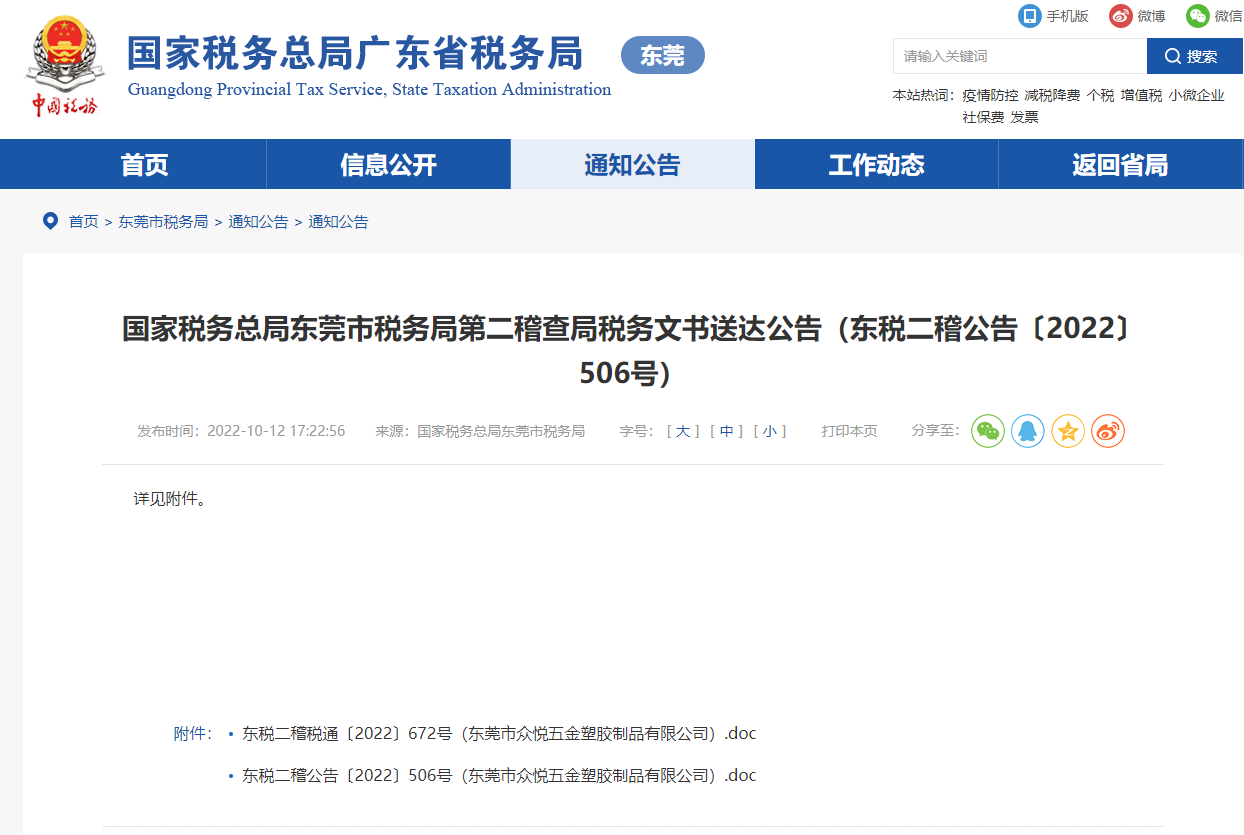The image size is (1244, 835).
Task: Share article via green WeChat icon
Action: pyautogui.click(x=988, y=431)
